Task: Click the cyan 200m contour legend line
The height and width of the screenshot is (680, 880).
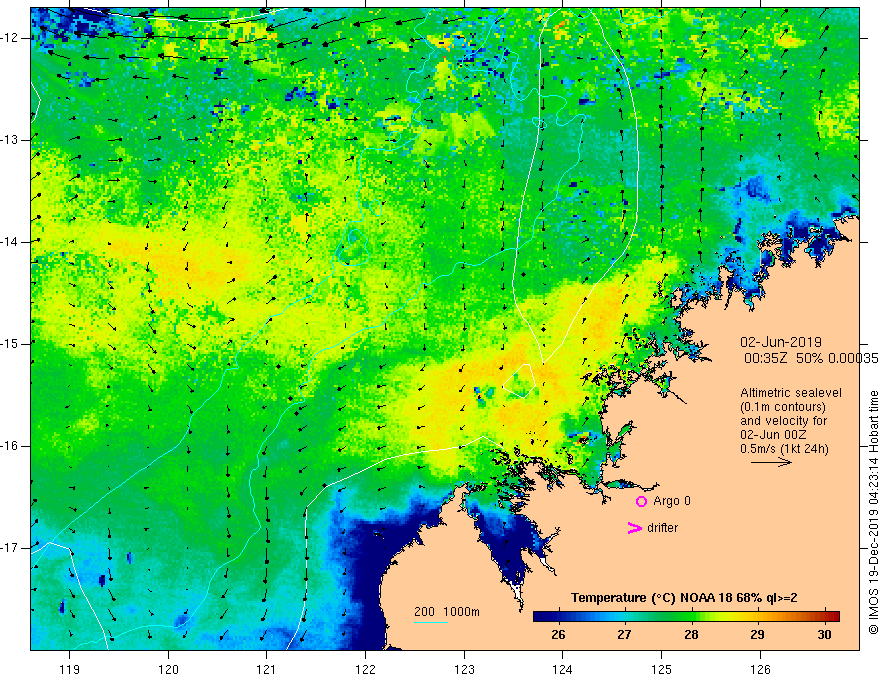Action: (x=431, y=622)
